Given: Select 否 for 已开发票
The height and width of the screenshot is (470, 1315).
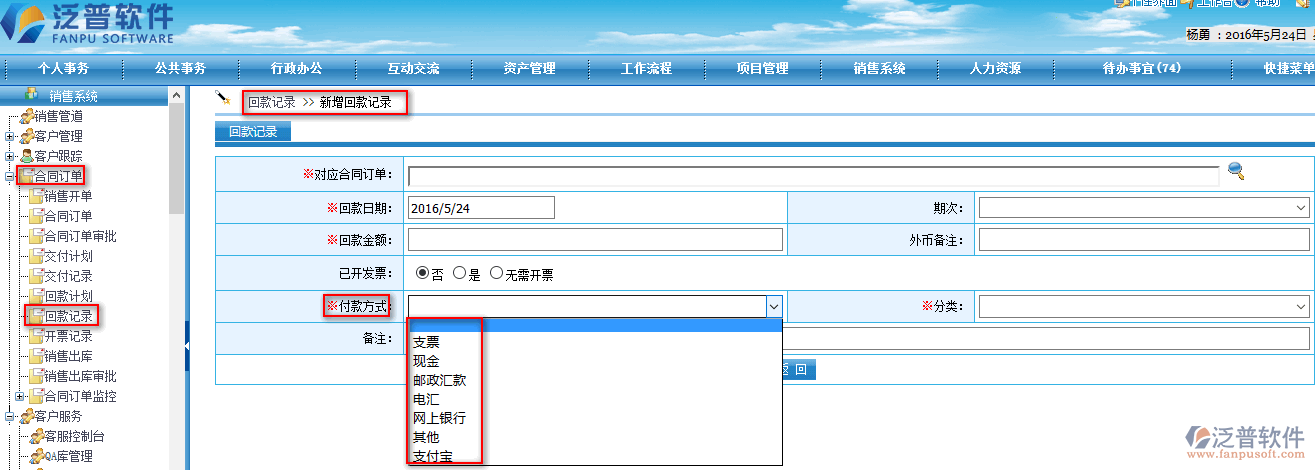Looking at the screenshot, I should tap(423, 273).
